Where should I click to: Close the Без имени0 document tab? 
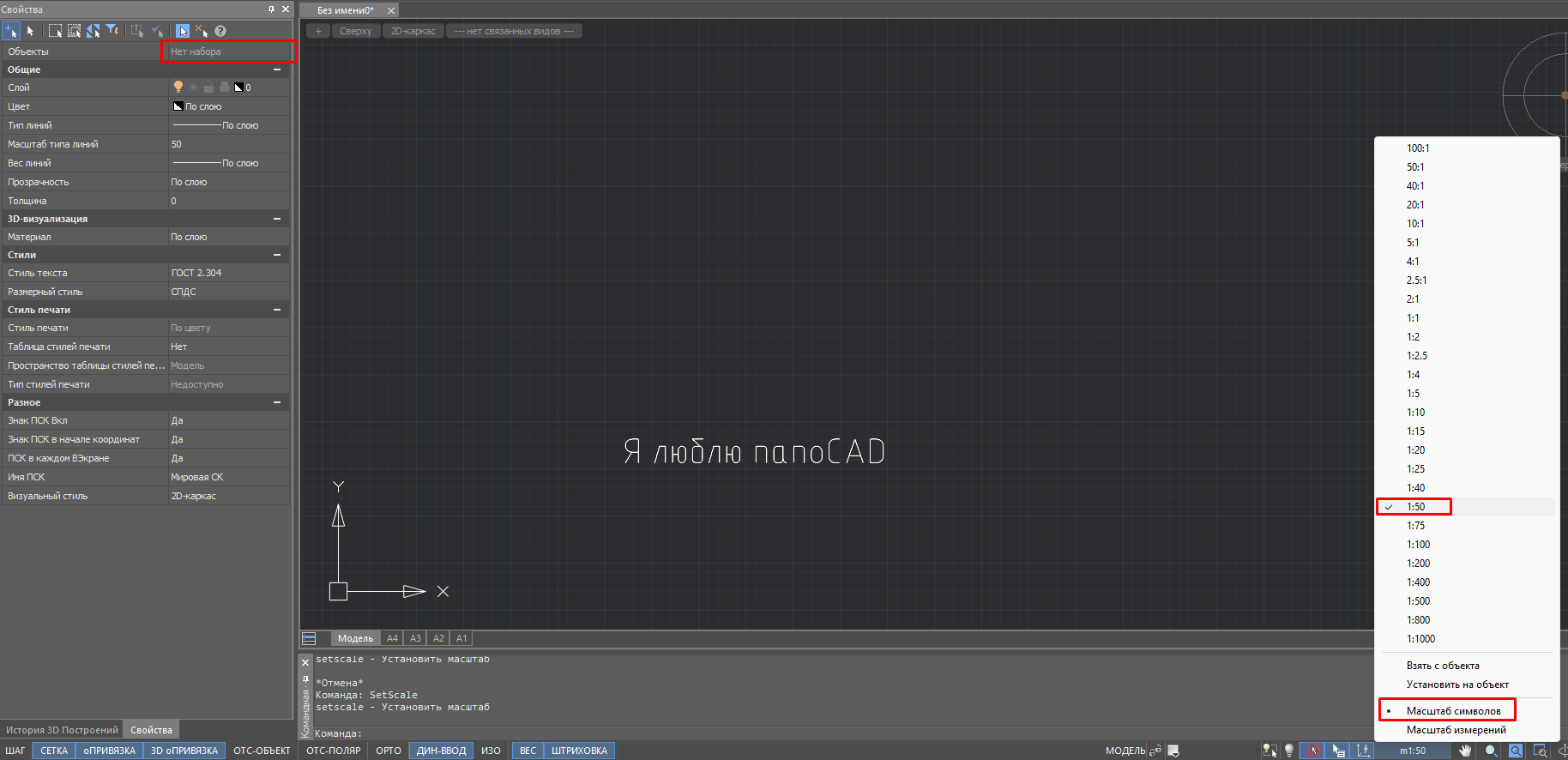[x=391, y=10]
